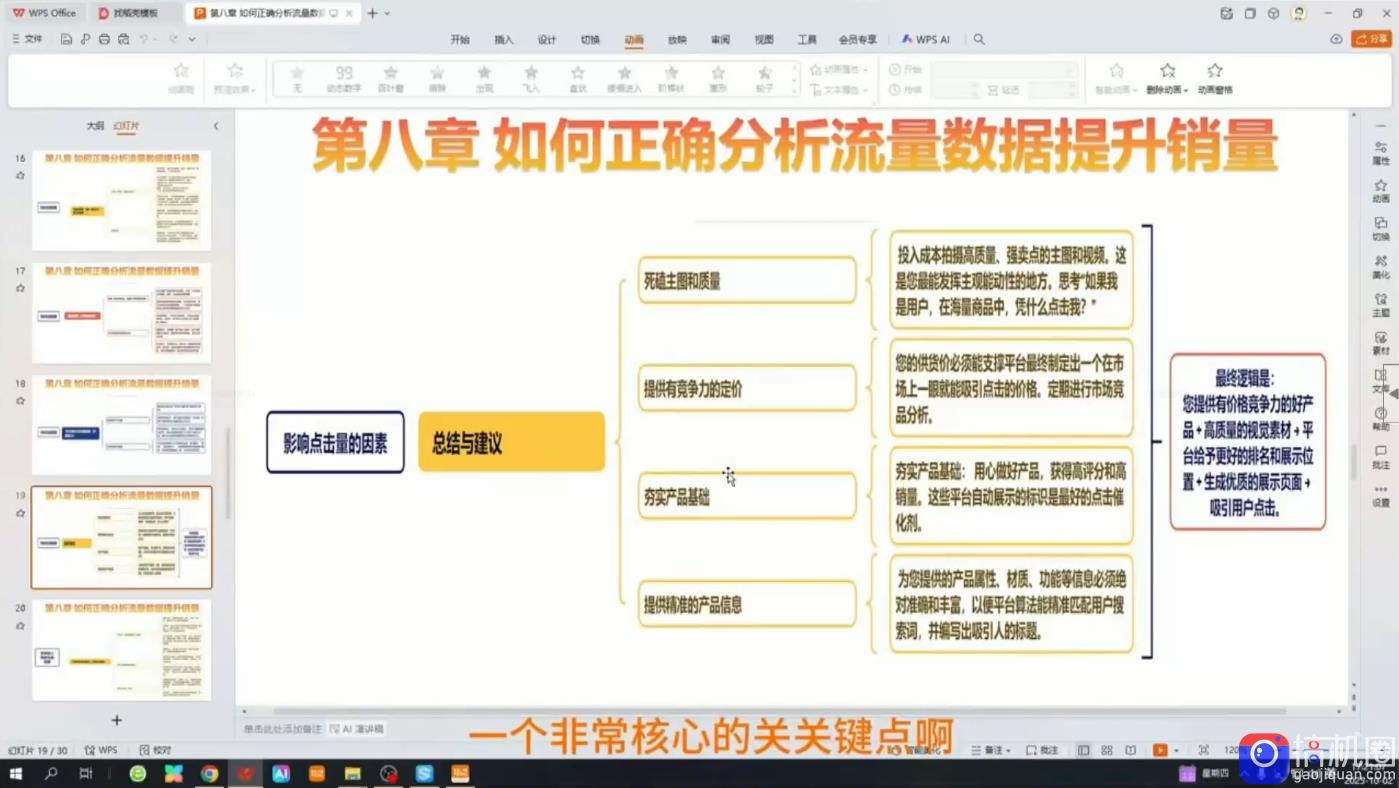1399x788 pixels.
Task: Open the WPS AI tab
Action: [926, 40]
